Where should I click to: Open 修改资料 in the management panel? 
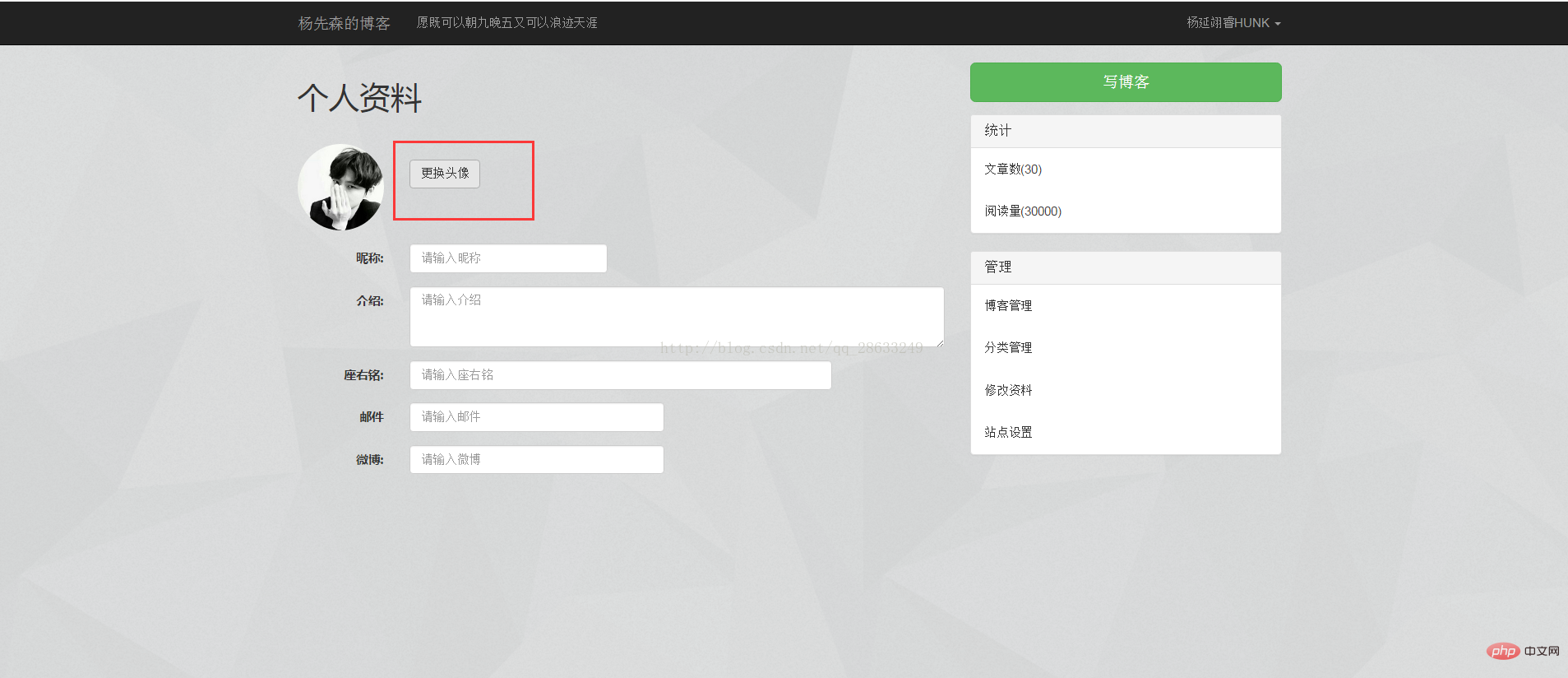point(1126,390)
